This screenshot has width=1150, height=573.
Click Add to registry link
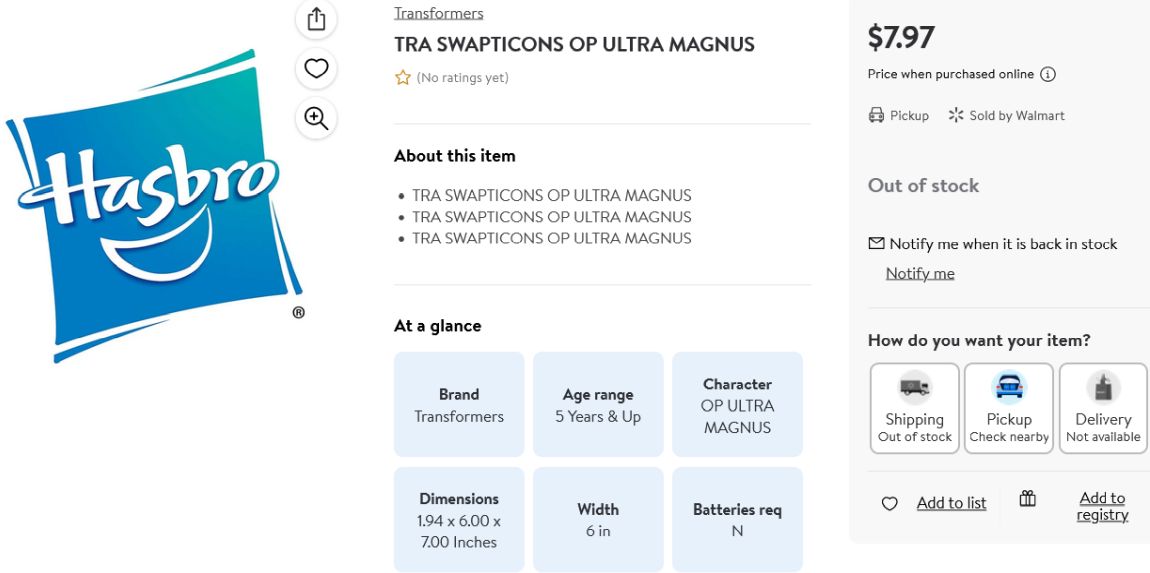1102,506
